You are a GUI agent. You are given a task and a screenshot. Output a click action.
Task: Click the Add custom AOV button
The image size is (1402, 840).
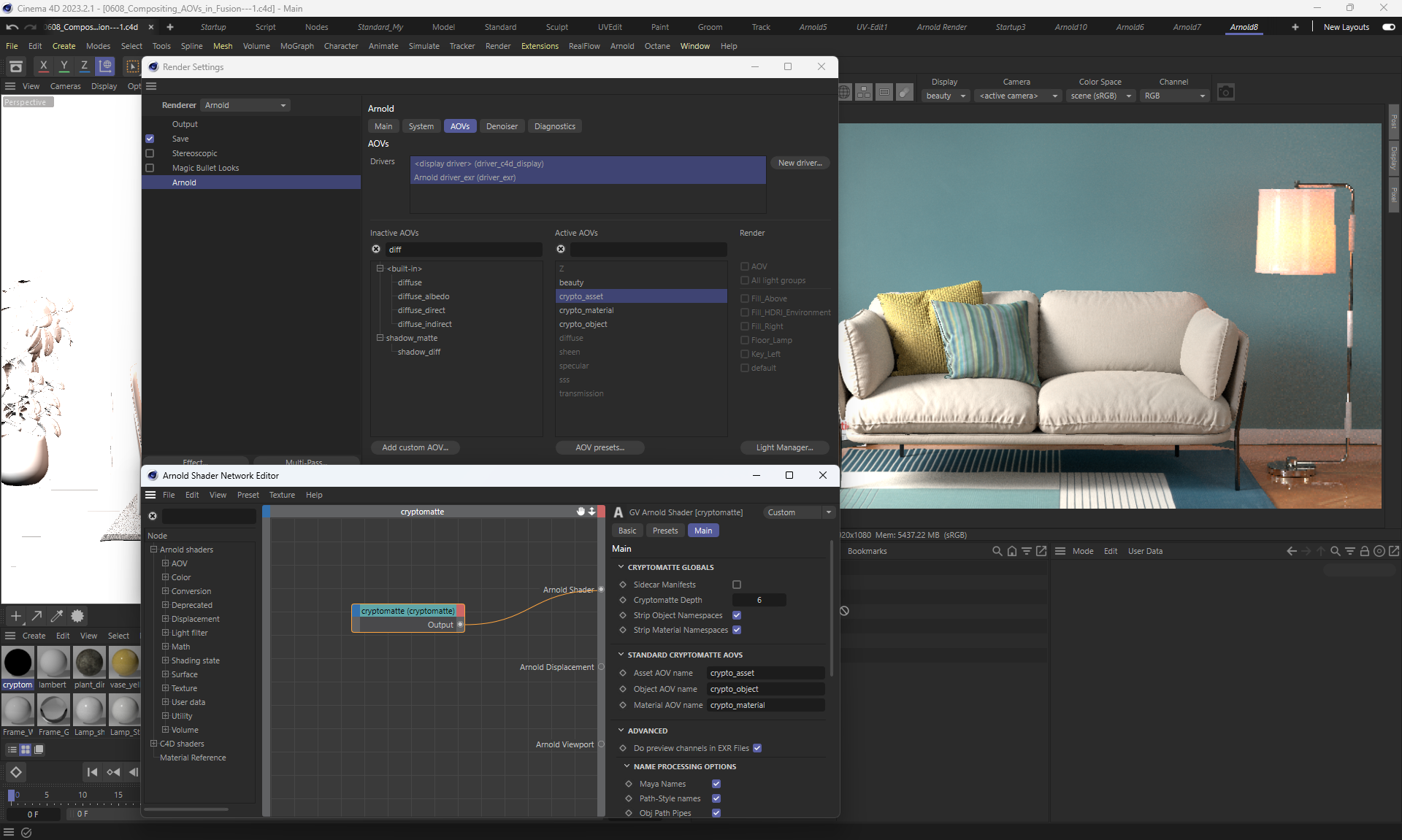[415, 447]
